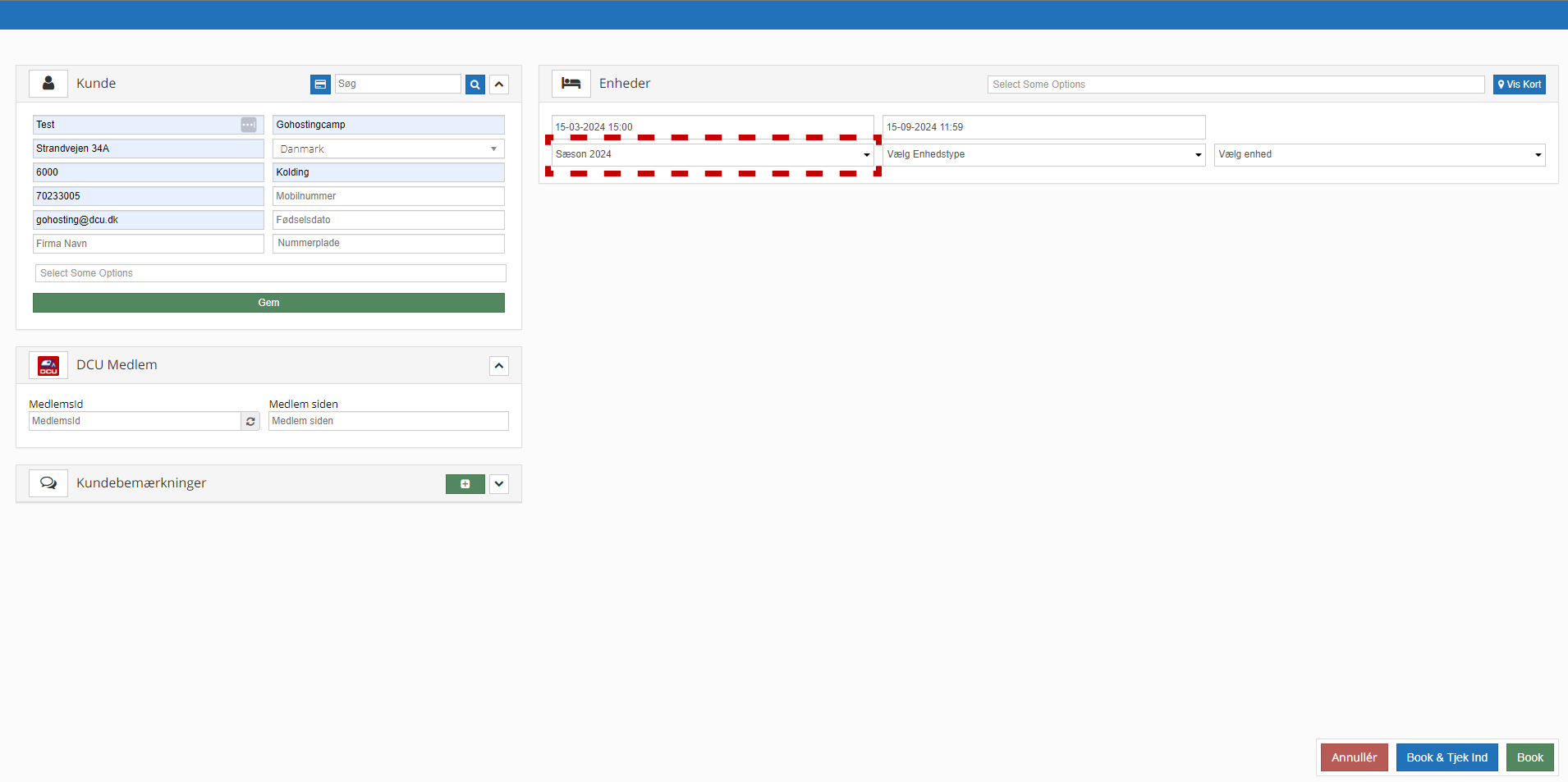Image resolution: width=1568 pixels, height=782 pixels.
Task: Click the blue card icon beside search
Action: click(320, 85)
